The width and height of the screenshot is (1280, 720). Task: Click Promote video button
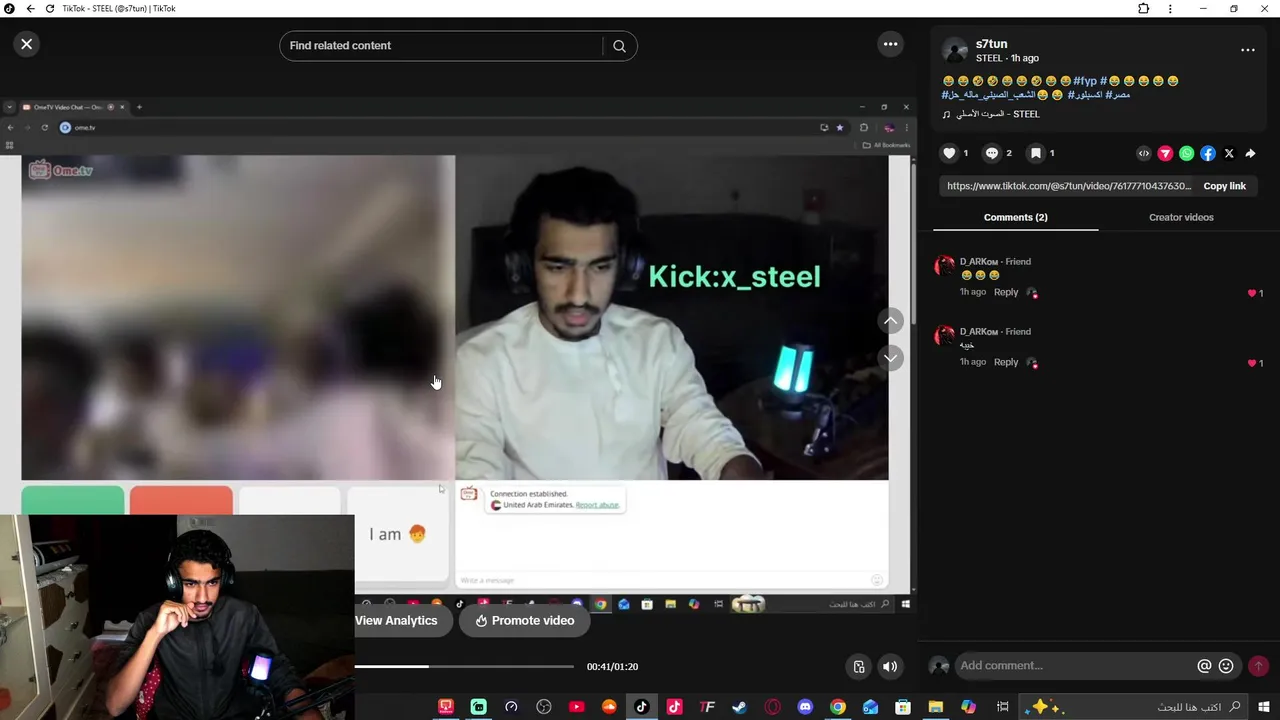(x=524, y=620)
